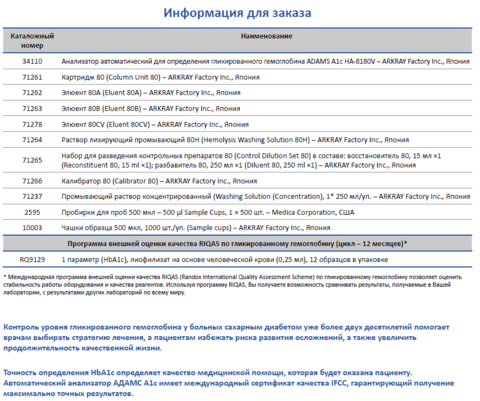480x401 pixels.
Task: Select the RIQAS program section header
Action: pos(237,244)
